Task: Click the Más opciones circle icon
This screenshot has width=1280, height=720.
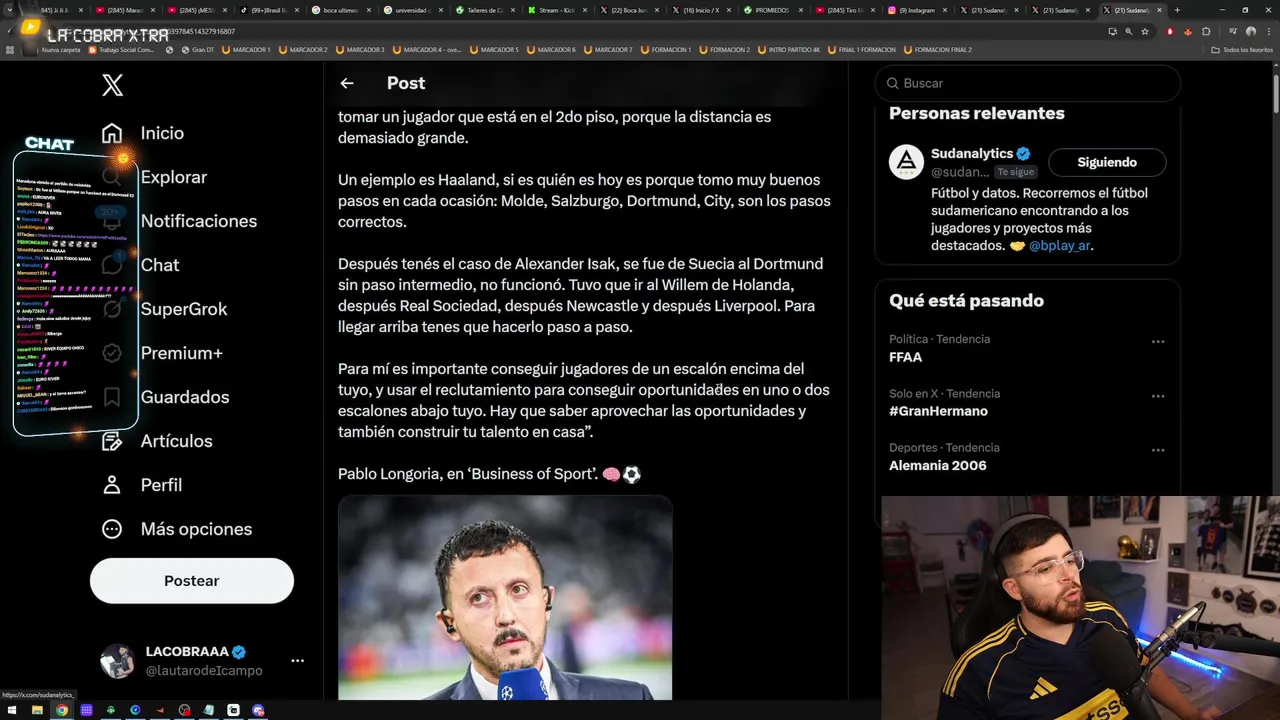Action: (x=112, y=529)
